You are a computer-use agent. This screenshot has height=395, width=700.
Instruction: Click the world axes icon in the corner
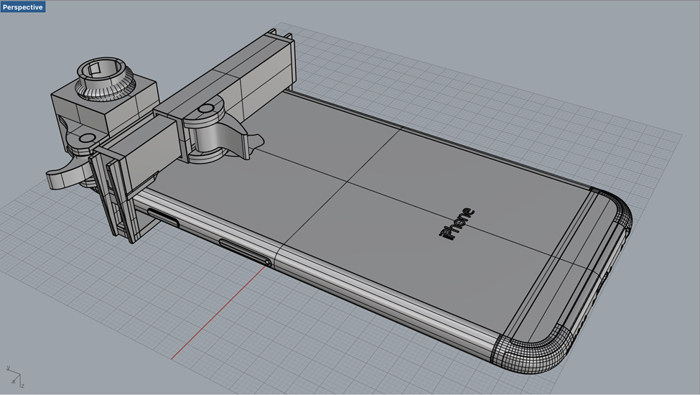tap(15, 377)
